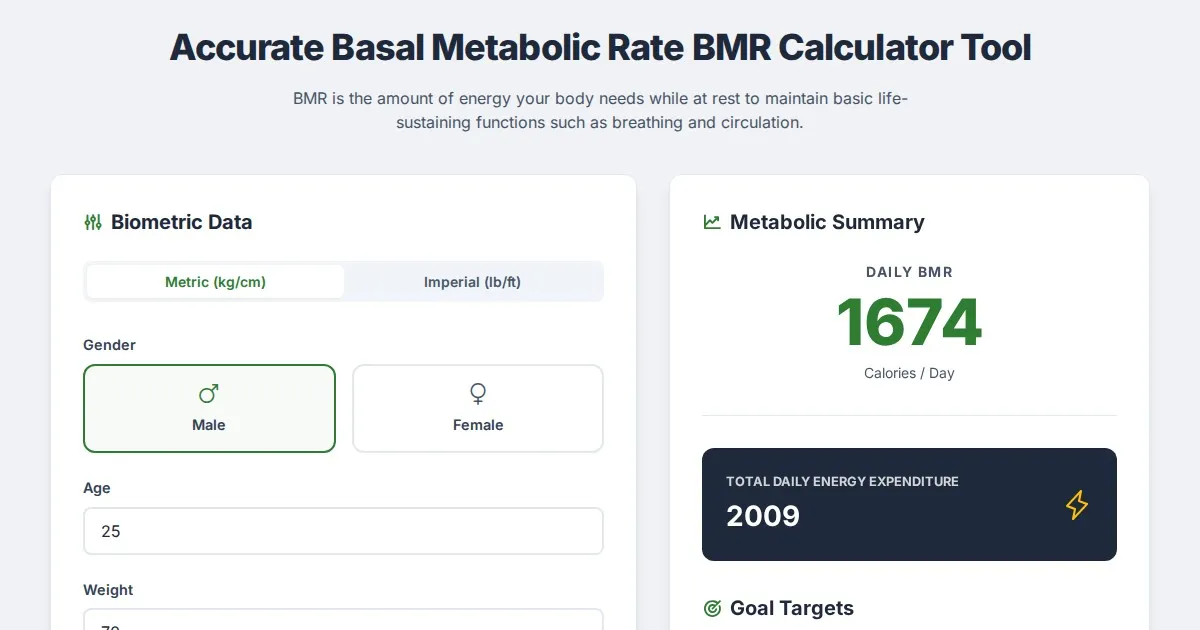Screen dimensions: 1200x630
Task: Click the male gender symbol icon
Action: (209, 394)
